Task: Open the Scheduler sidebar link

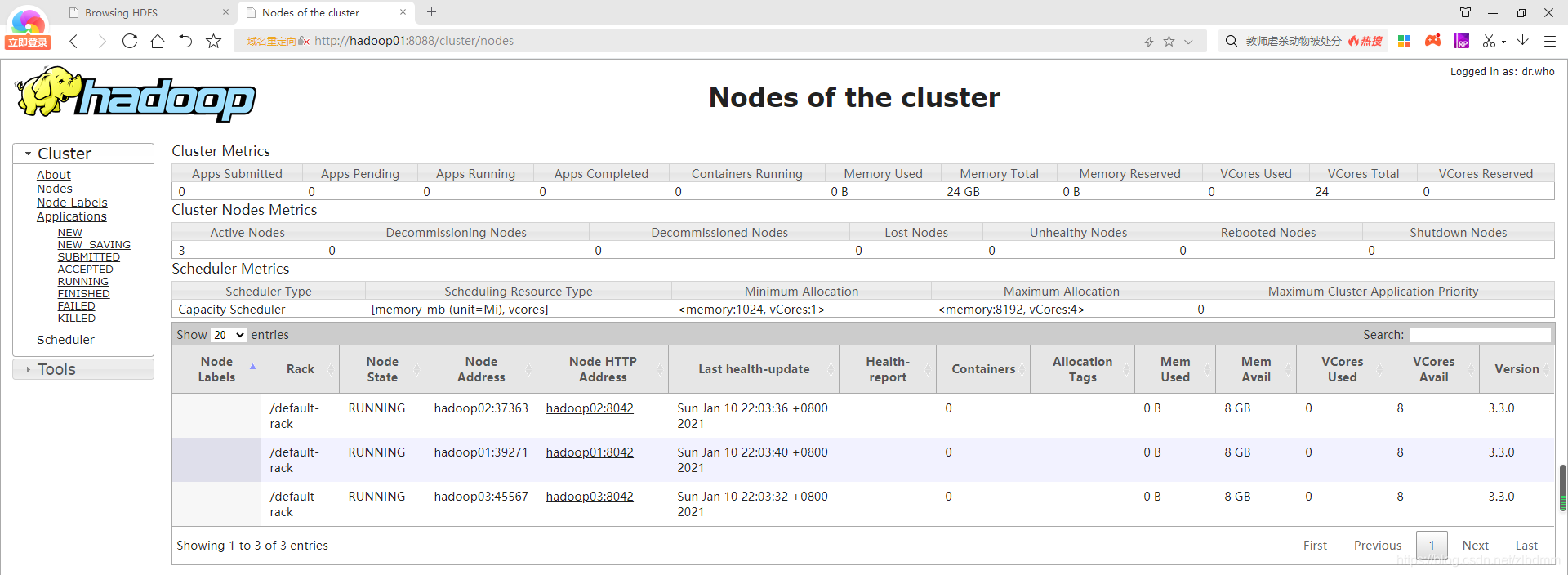Action: click(65, 340)
